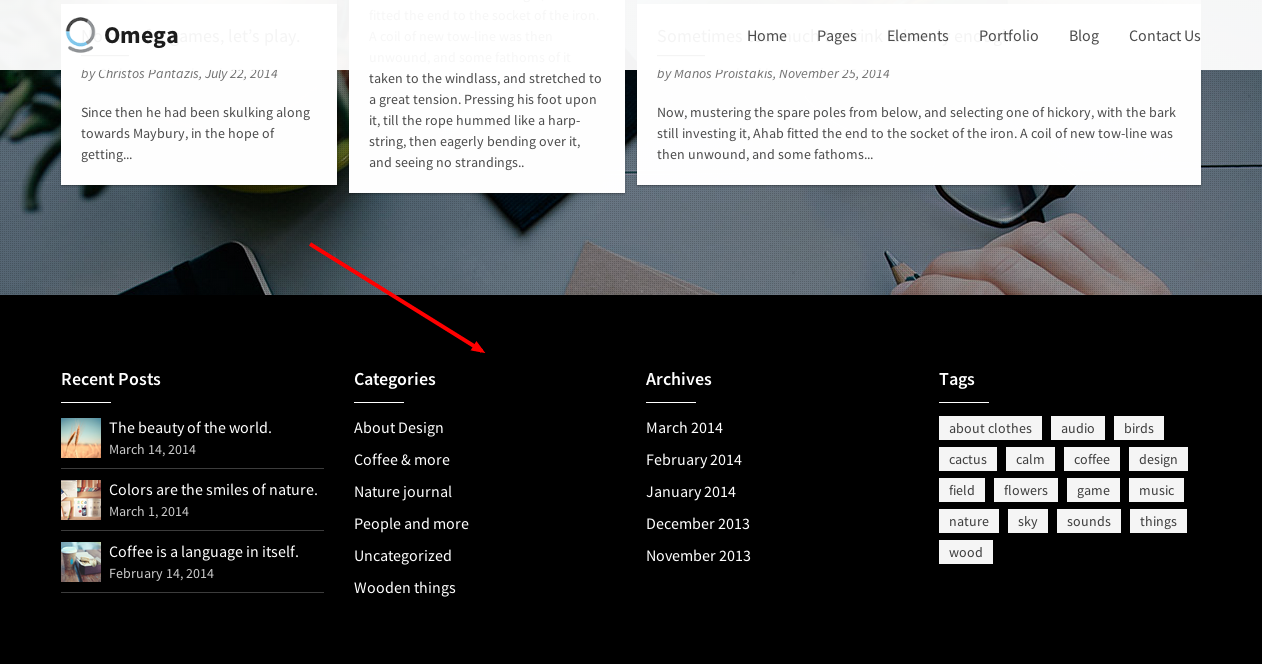
Task: Select the Wooden things category
Action: [404, 588]
